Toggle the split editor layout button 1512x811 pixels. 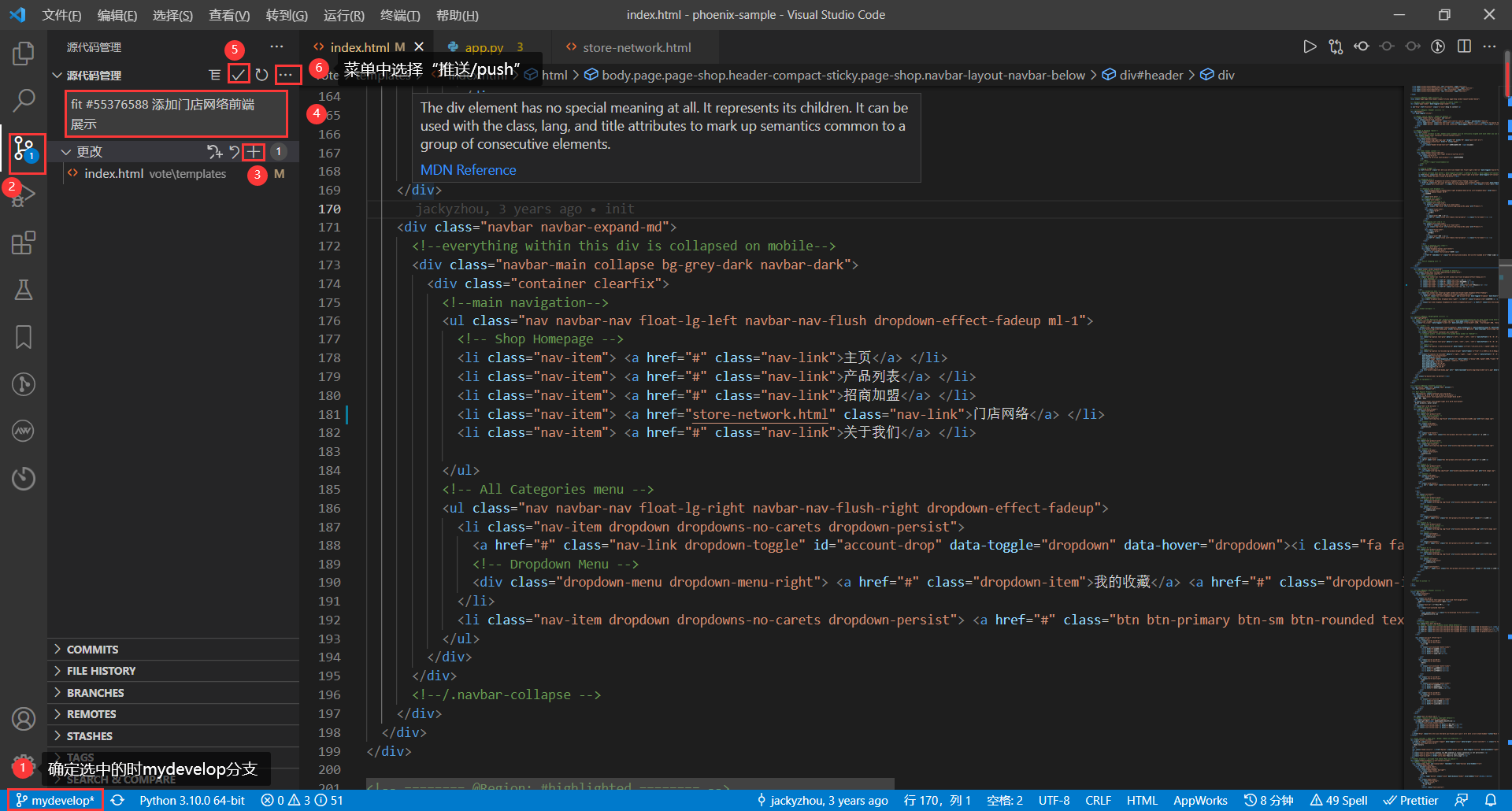pos(1464,46)
